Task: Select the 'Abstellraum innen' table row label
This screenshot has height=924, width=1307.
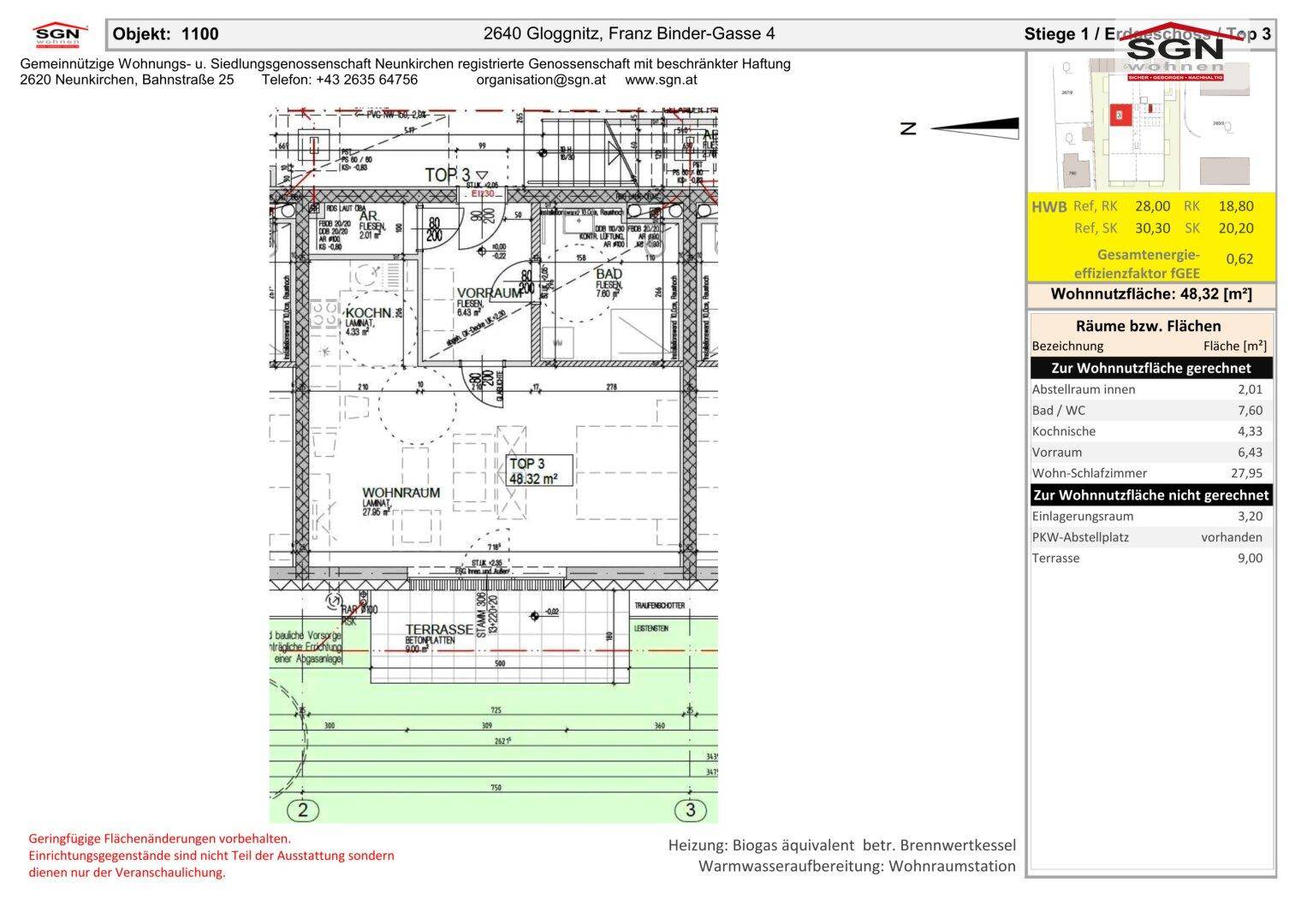Action: (x=1084, y=389)
